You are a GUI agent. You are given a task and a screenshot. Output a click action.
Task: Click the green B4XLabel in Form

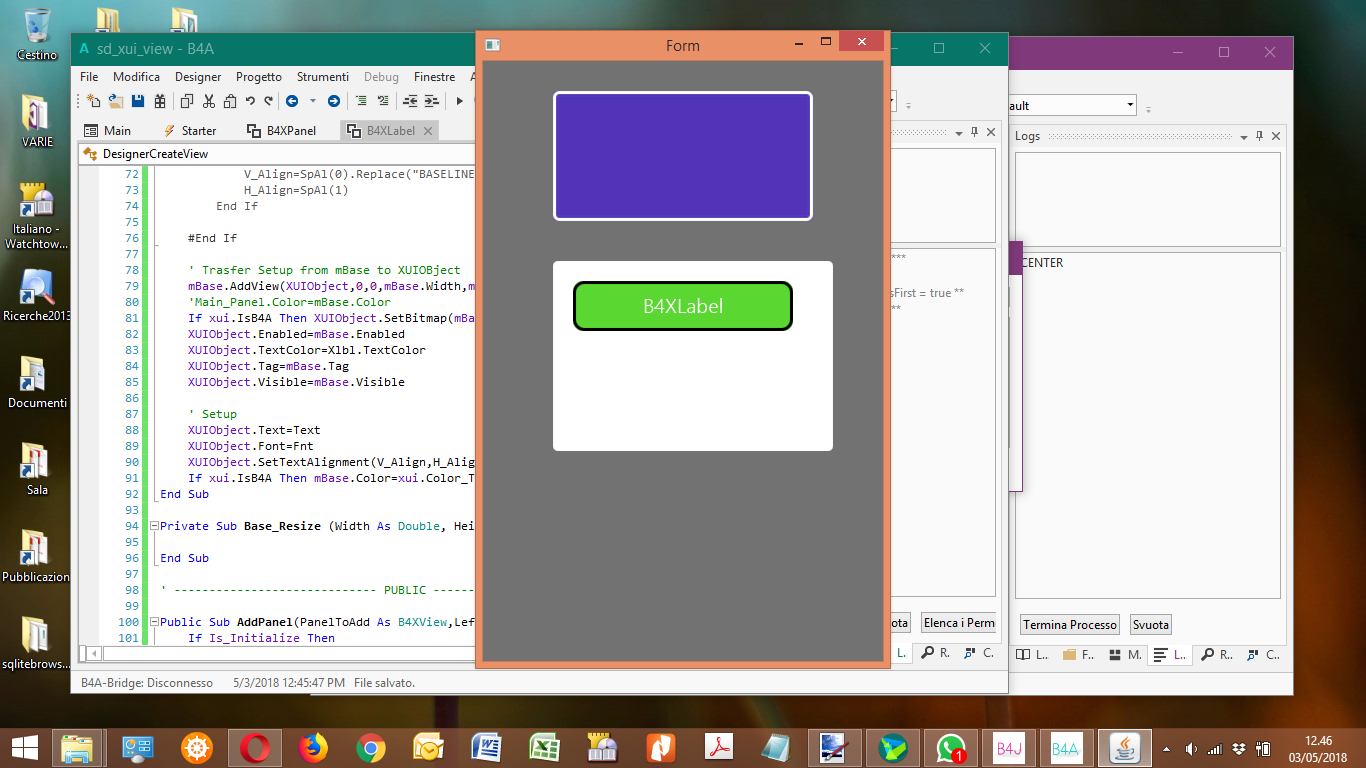tap(682, 306)
